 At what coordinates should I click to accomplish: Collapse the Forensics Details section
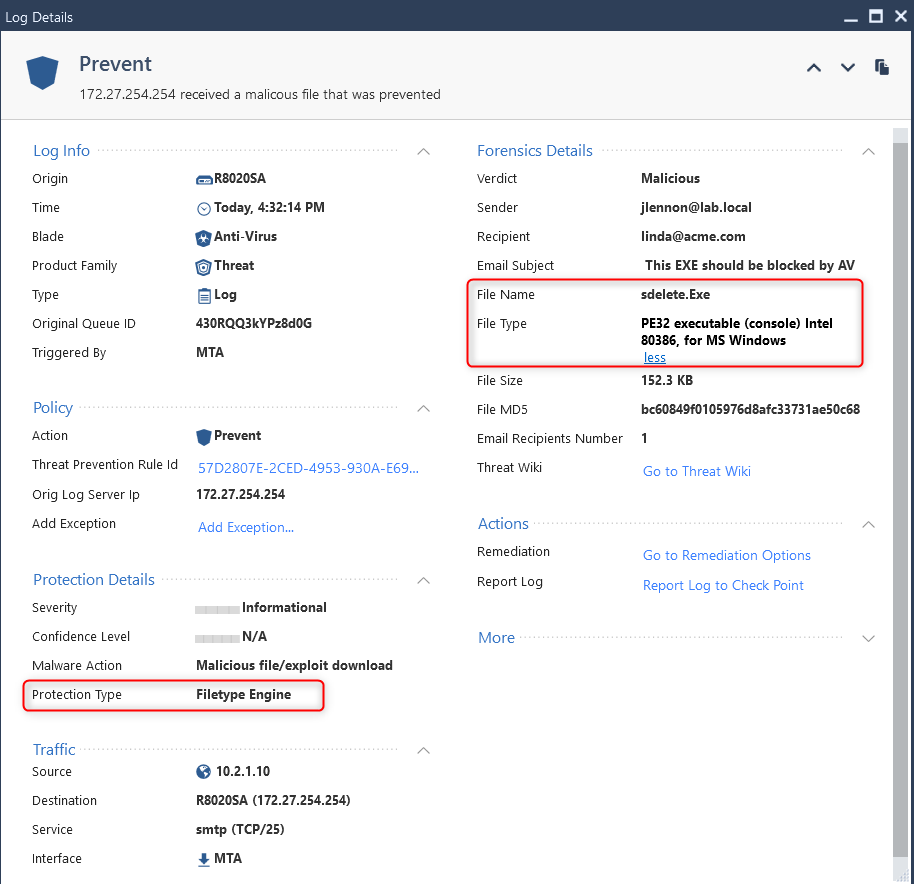point(868,152)
